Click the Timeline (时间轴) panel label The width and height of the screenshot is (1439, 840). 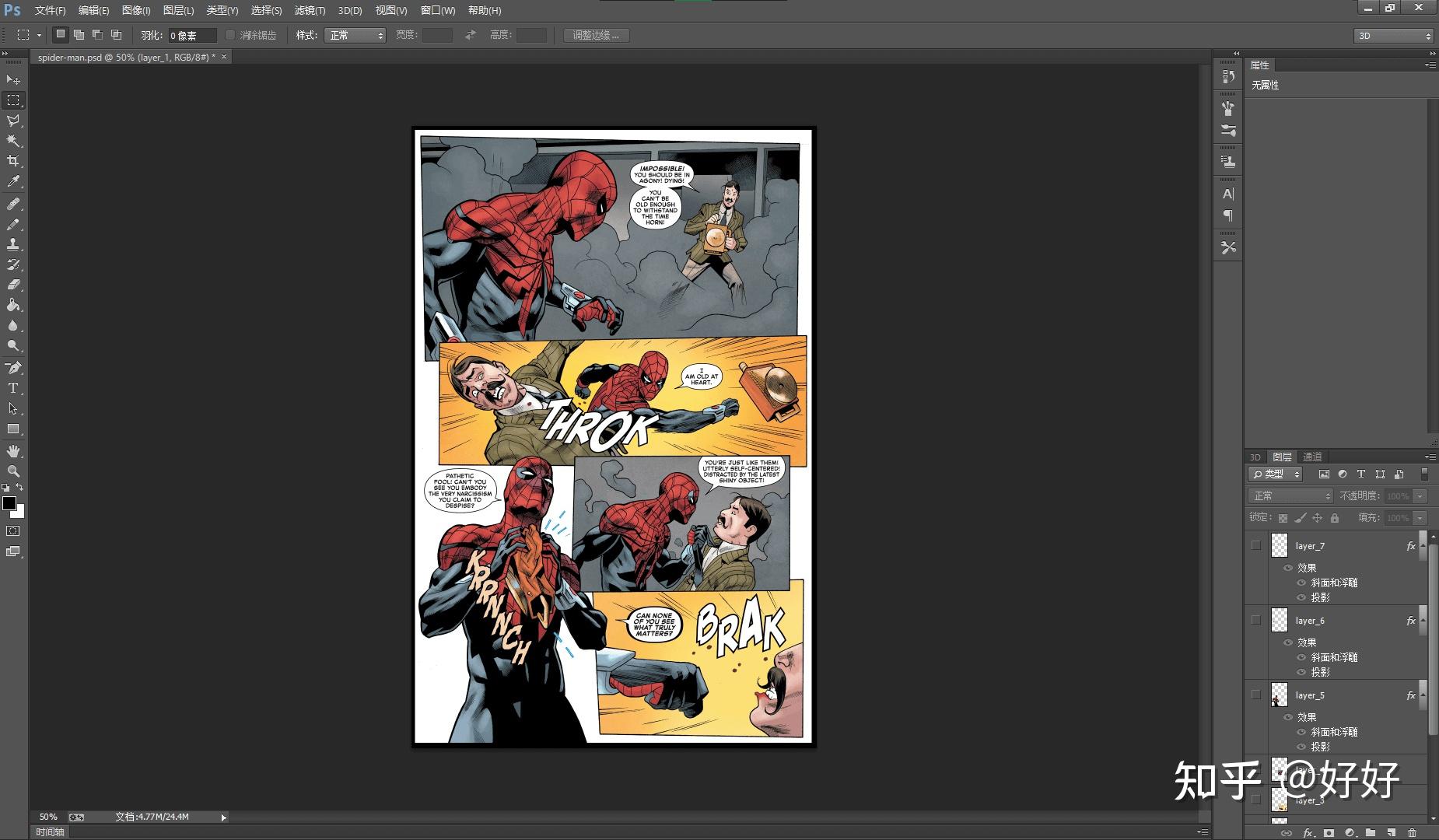point(50,831)
